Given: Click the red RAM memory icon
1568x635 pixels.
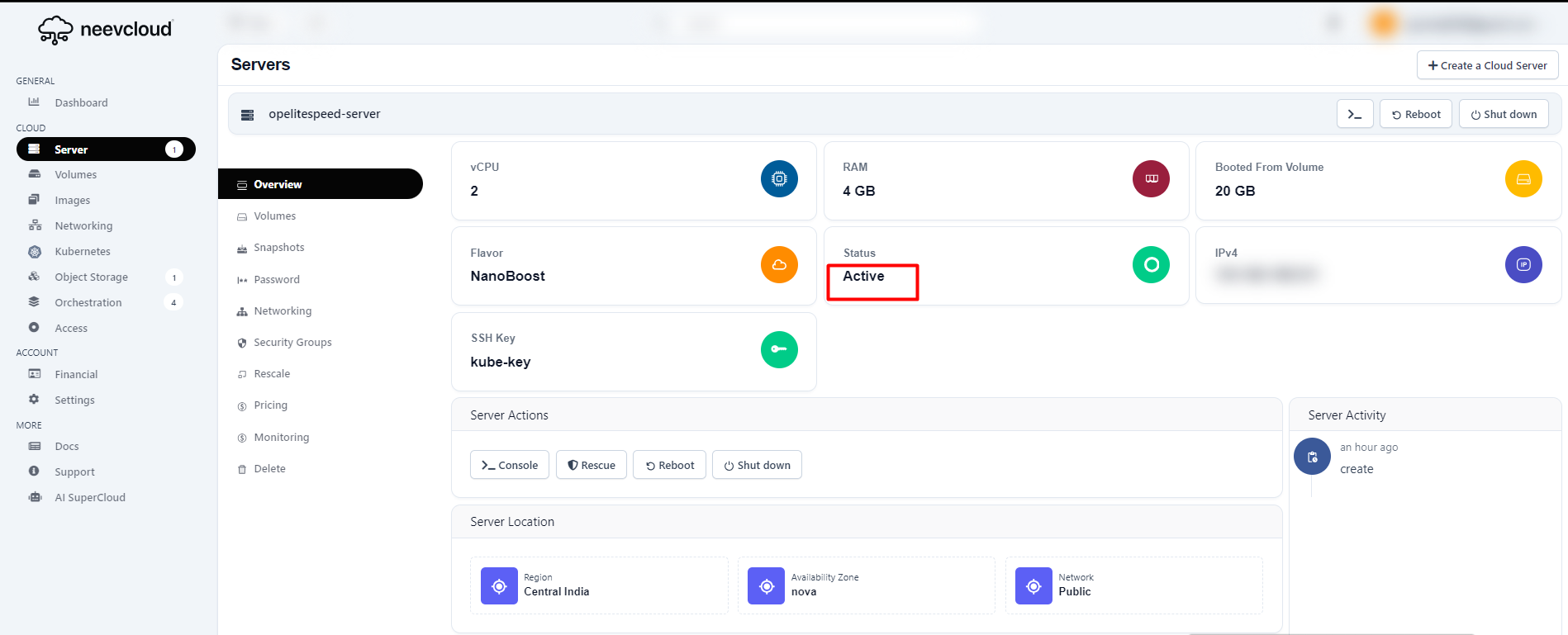Looking at the screenshot, I should (1150, 178).
